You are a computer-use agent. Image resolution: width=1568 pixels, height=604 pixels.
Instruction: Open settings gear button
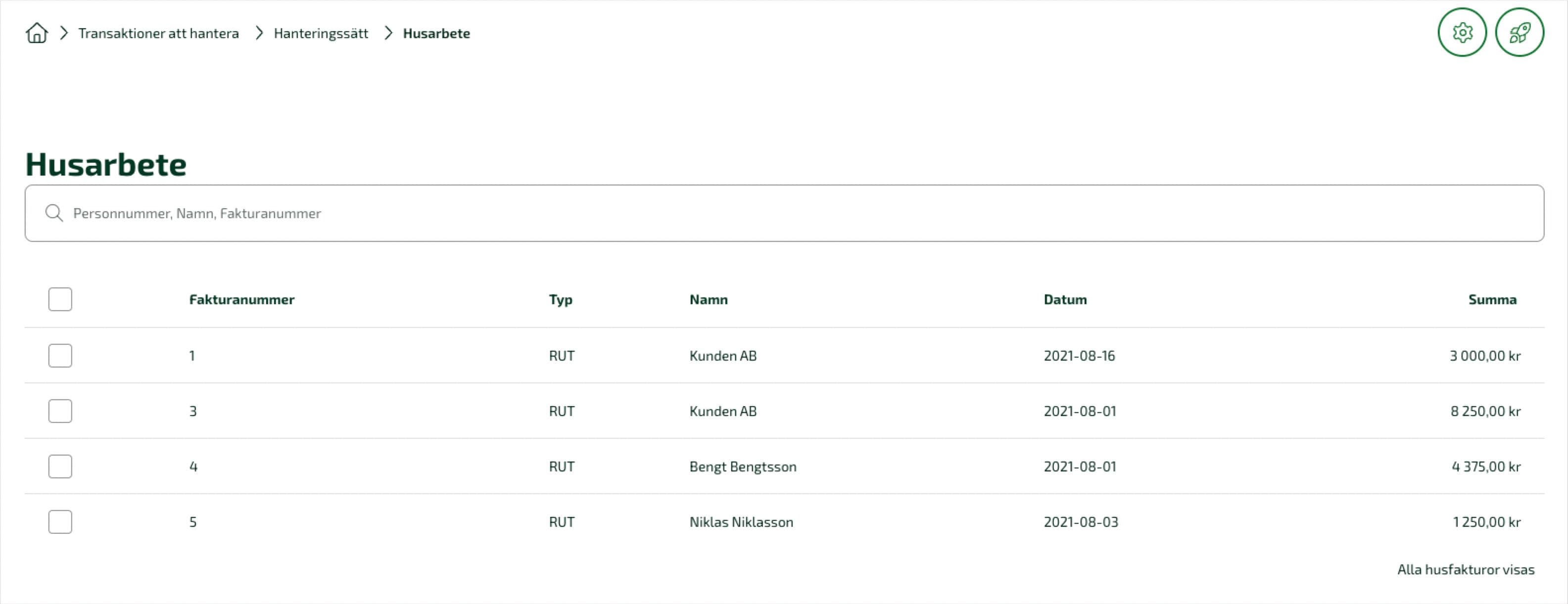click(x=1462, y=32)
